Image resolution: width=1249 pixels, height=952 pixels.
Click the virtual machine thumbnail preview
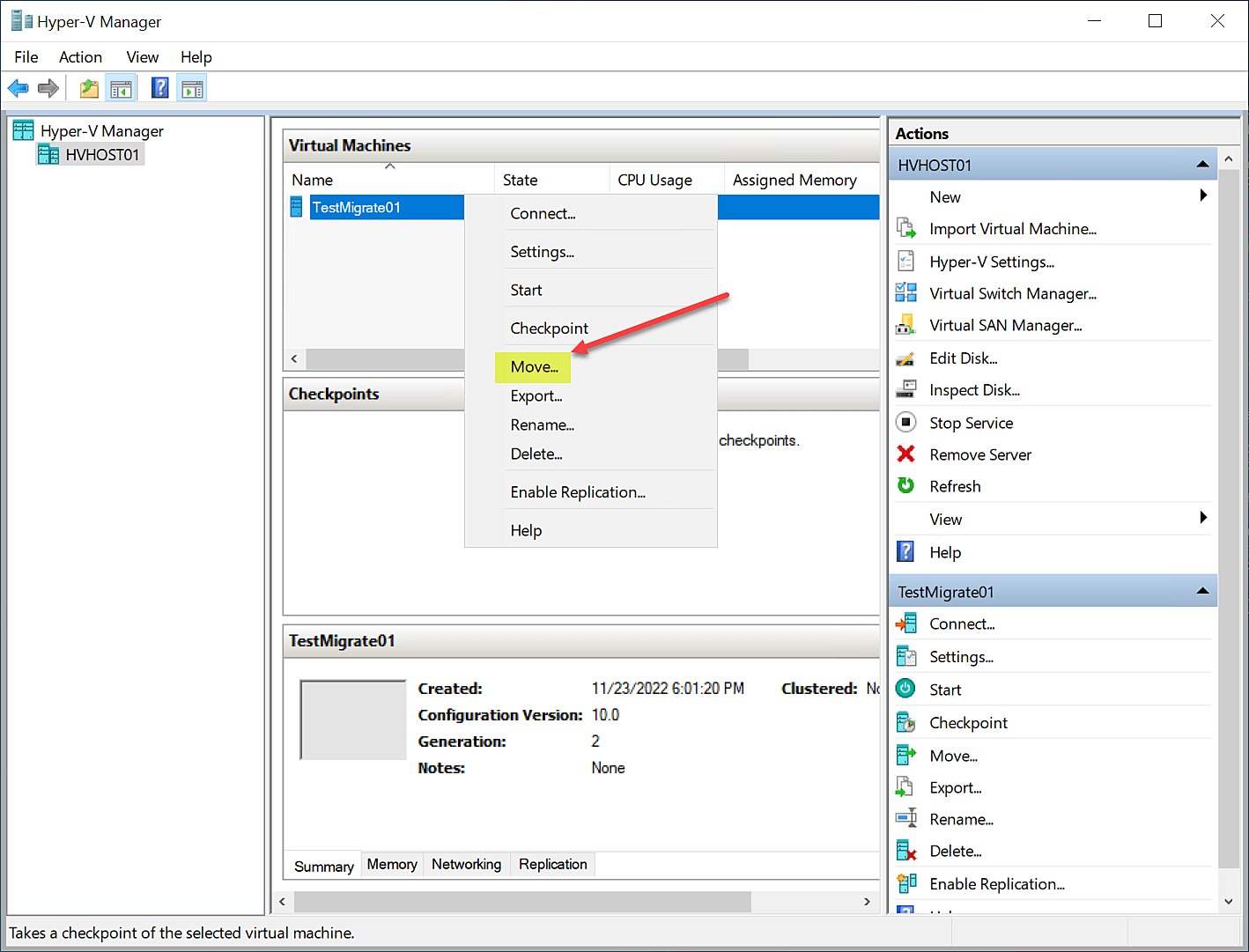pos(352,720)
